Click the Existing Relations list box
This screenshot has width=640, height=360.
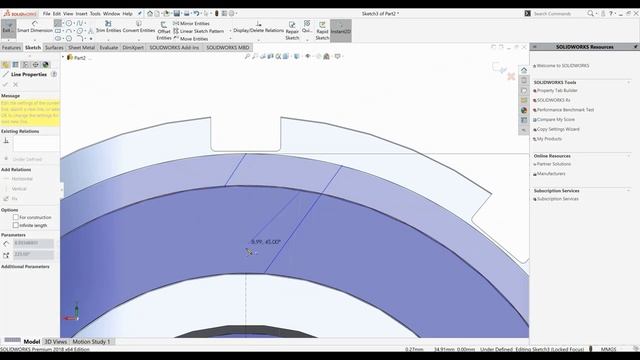point(36,144)
